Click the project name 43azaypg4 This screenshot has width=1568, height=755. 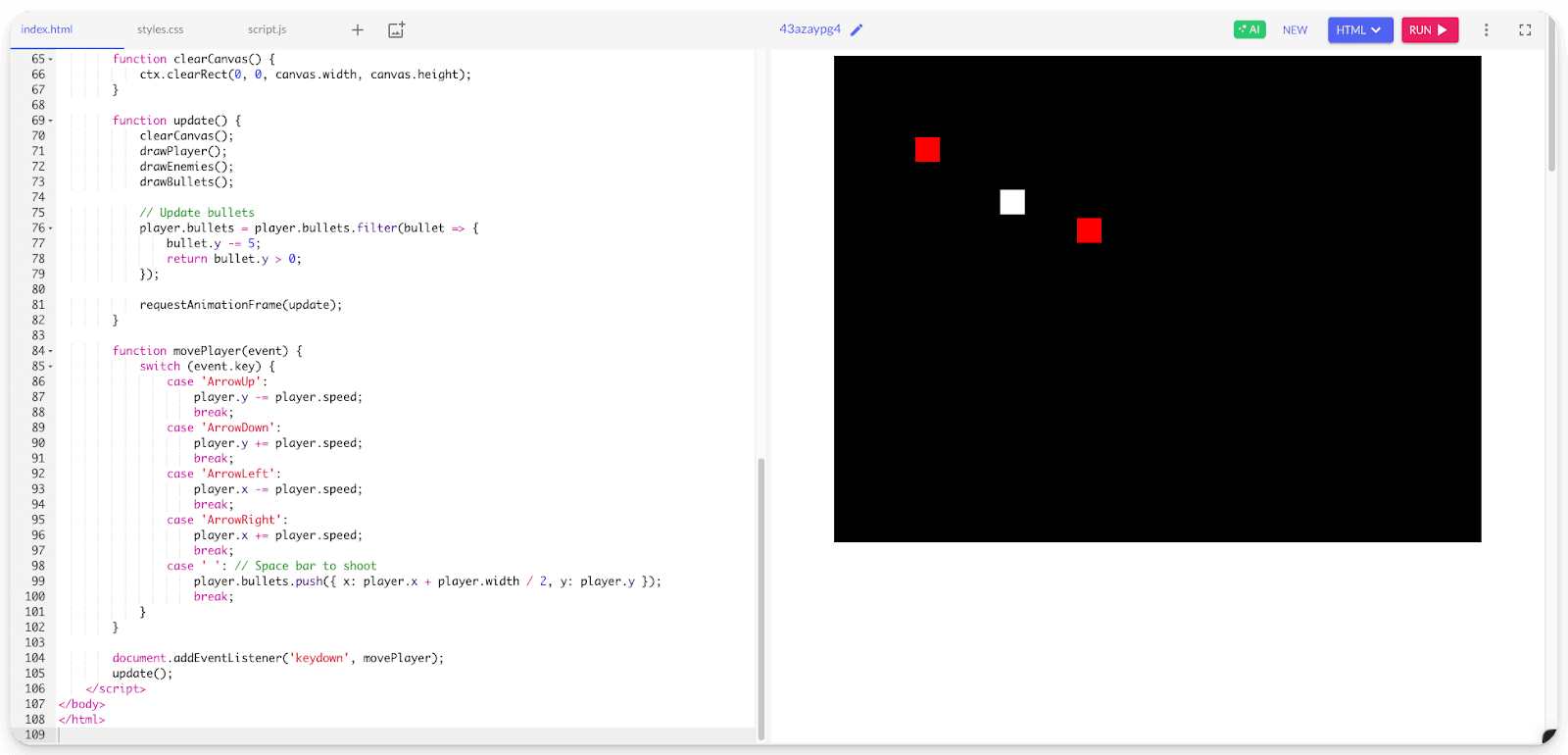tap(809, 29)
